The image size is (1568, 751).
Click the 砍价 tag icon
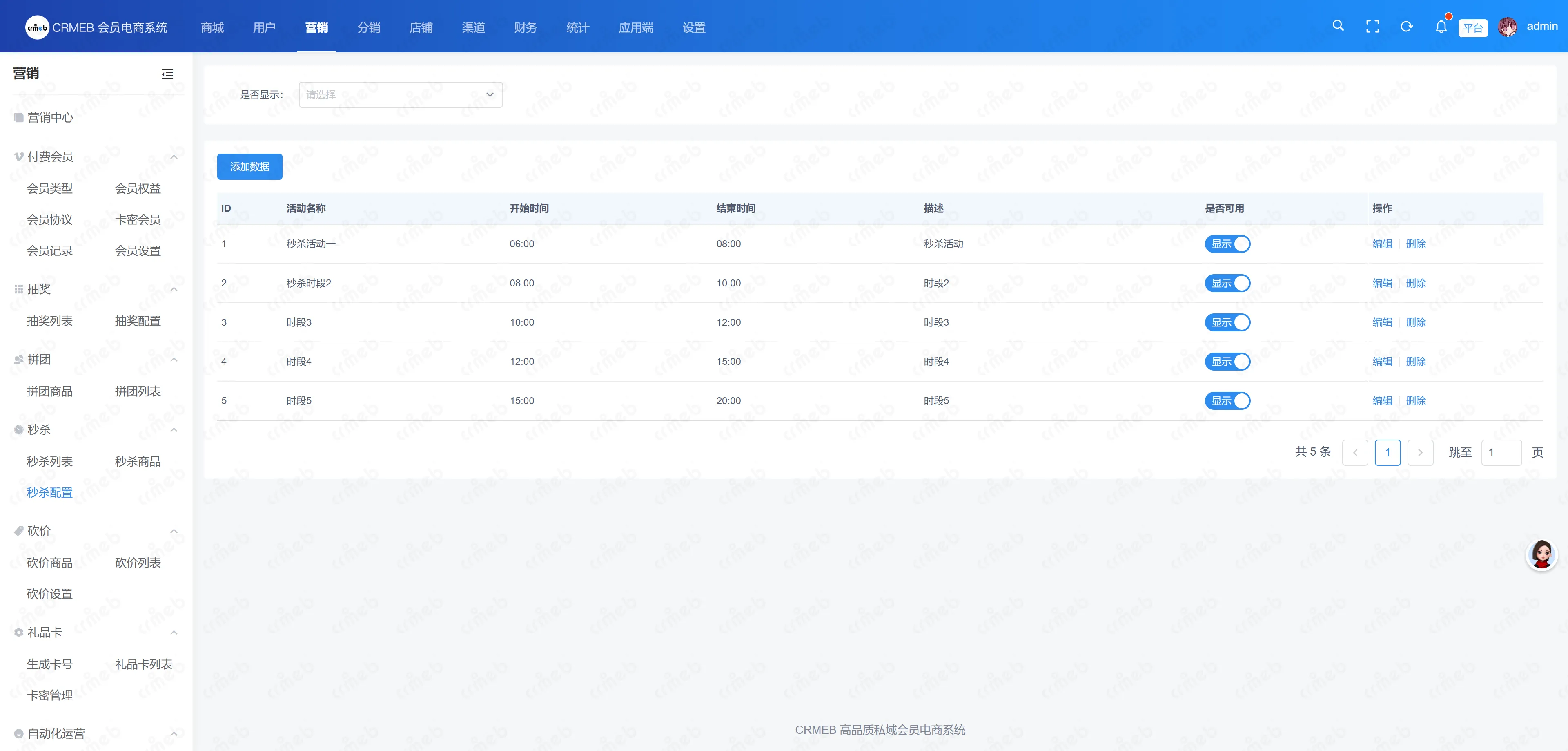click(19, 531)
